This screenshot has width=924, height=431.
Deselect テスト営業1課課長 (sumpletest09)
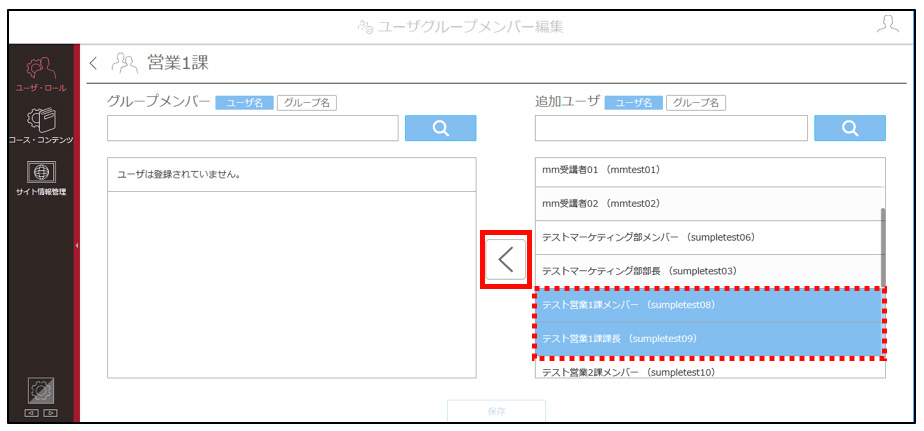click(710, 339)
